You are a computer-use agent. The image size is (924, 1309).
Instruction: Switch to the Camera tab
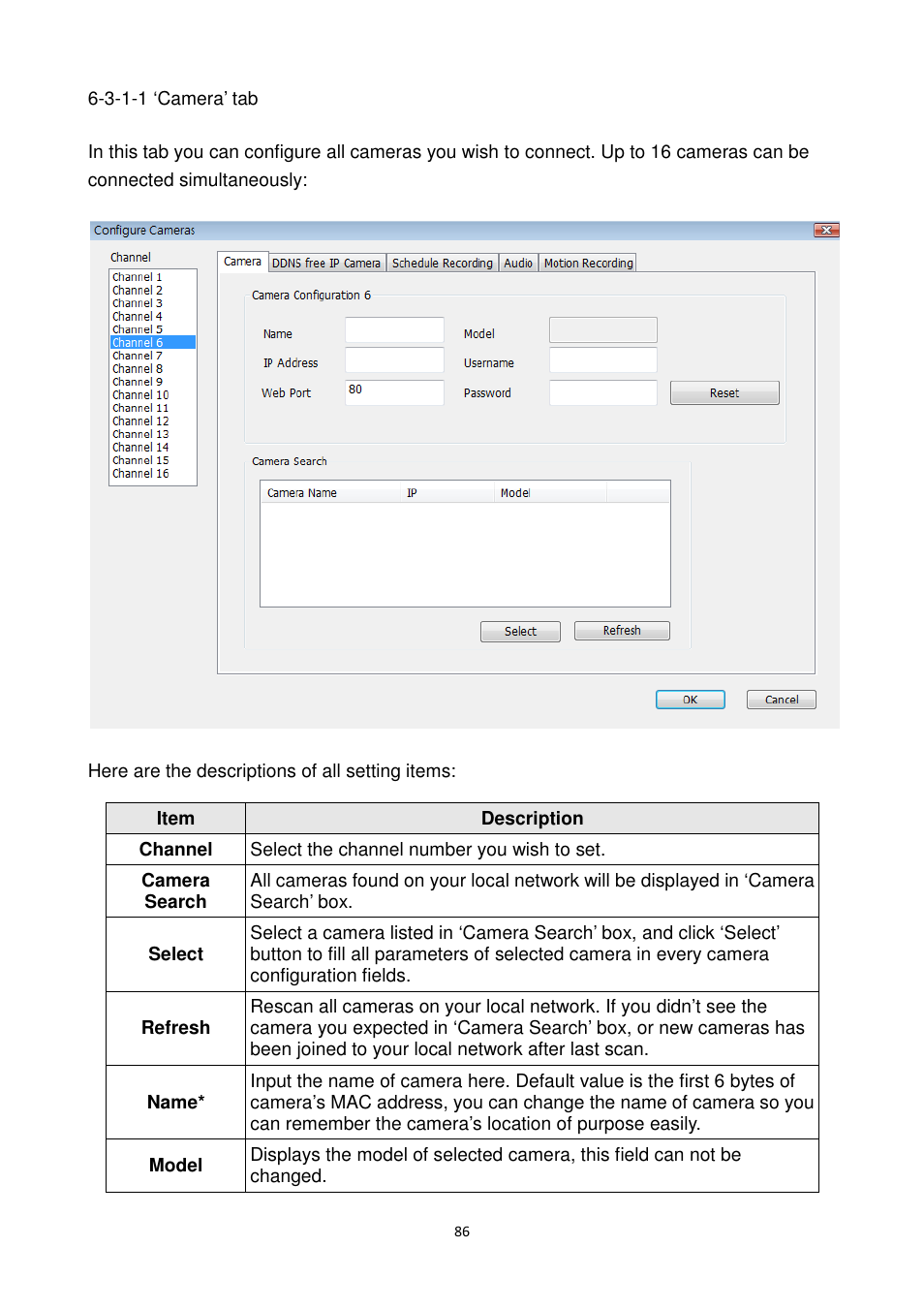tap(242, 262)
